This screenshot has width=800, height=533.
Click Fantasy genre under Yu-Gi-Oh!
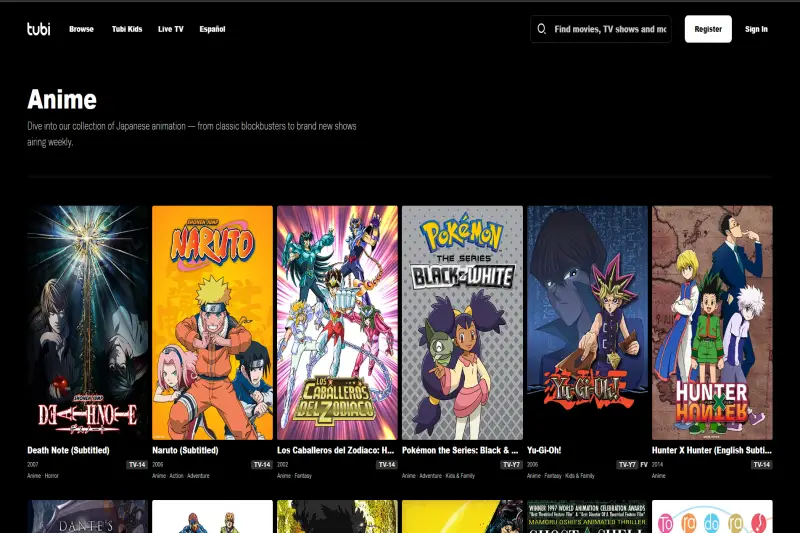[x=553, y=476]
